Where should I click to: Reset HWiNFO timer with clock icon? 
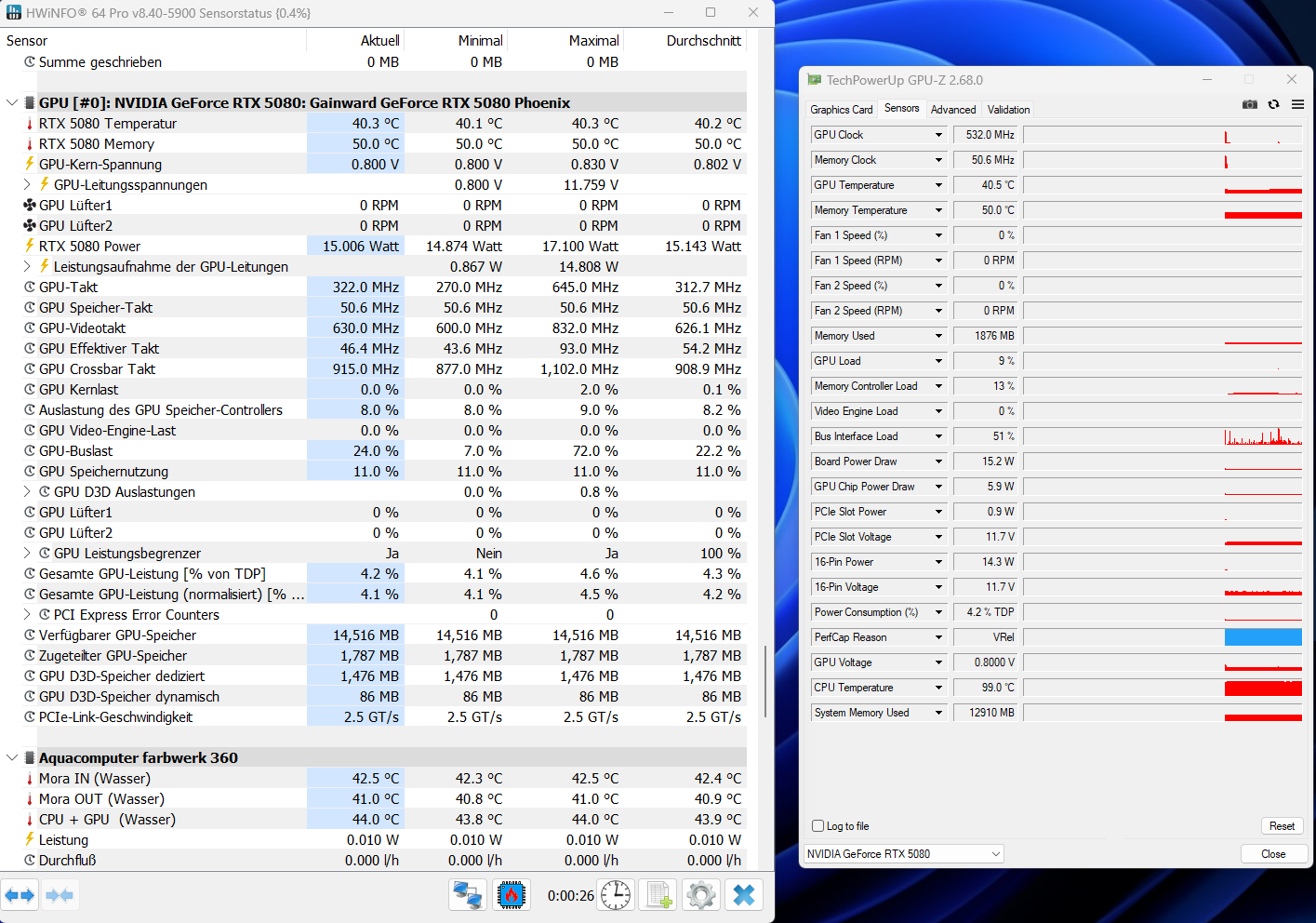point(616,895)
